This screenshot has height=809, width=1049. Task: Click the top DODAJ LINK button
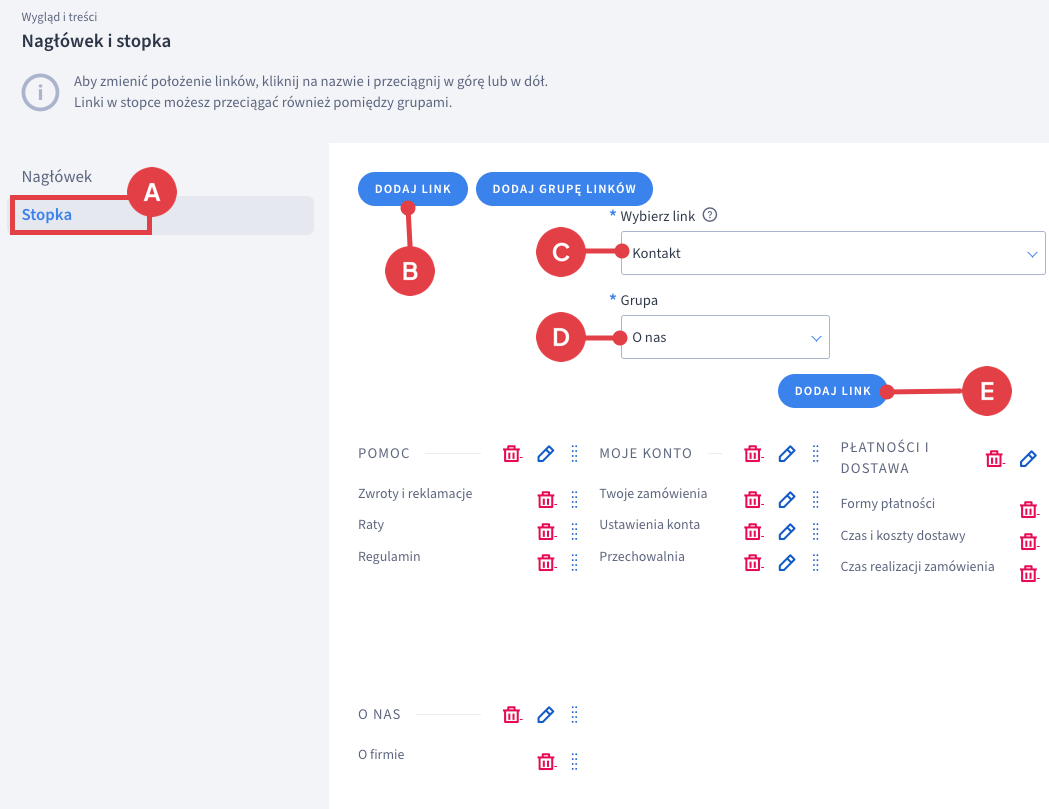pyautogui.click(x=412, y=188)
